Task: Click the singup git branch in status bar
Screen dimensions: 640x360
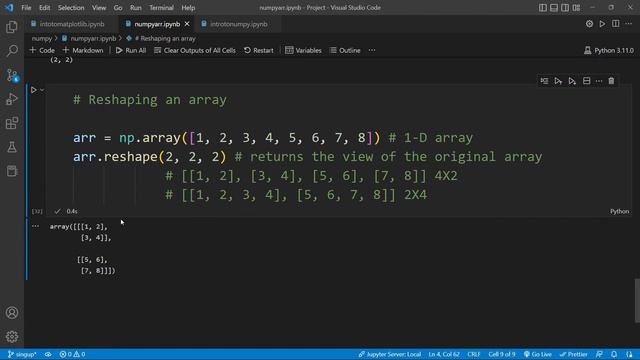Action: [22, 354]
